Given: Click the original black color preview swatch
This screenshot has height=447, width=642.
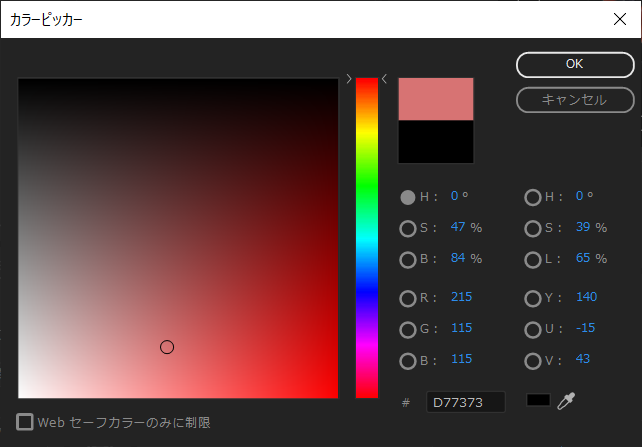Looking at the screenshot, I should pos(436,140).
